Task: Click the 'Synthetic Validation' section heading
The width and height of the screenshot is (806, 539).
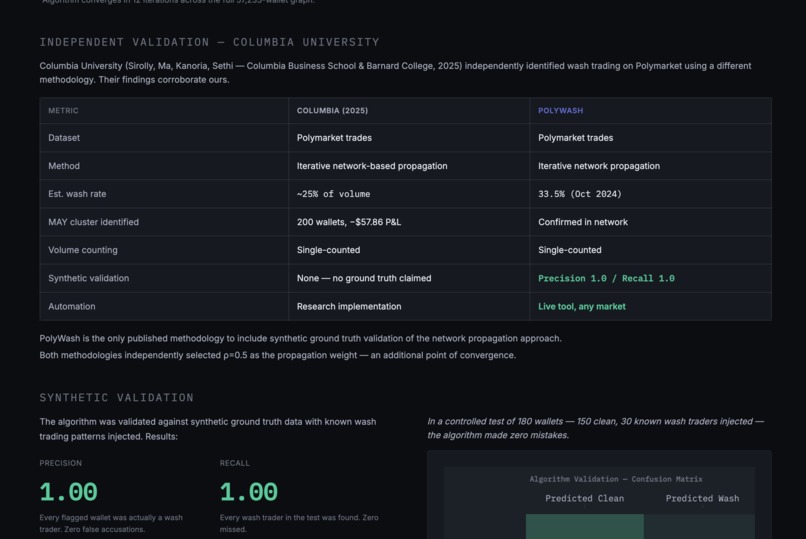Action: tap(117, 398)
